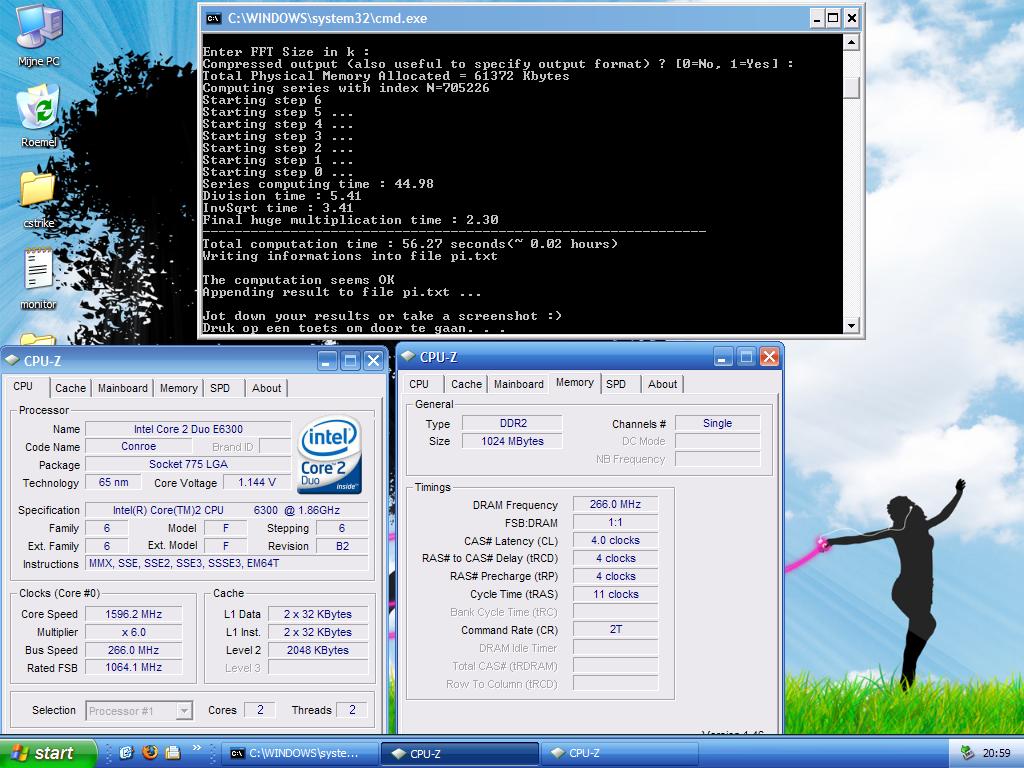Expand the quick launch chevron
1024x768 pixels.
click(x=196, y=748)
